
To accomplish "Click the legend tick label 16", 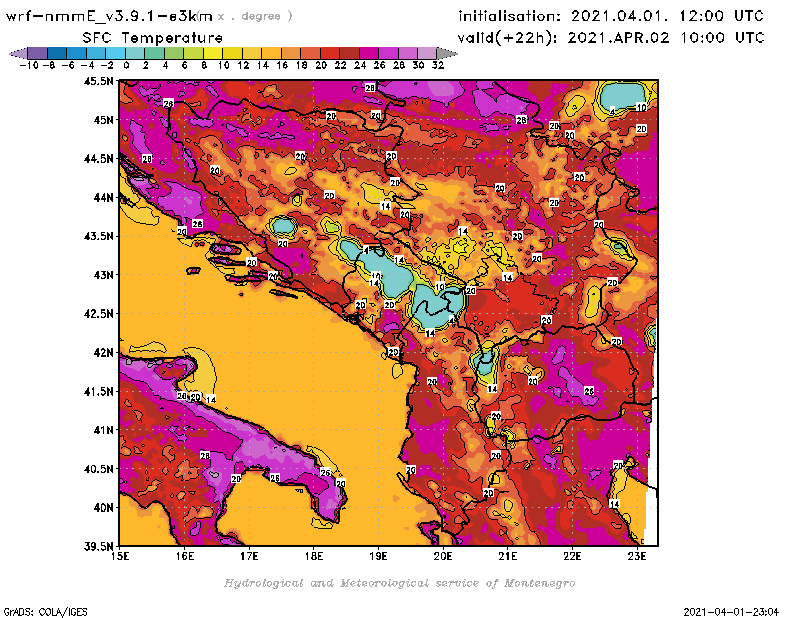I will [x=282, y=65].
